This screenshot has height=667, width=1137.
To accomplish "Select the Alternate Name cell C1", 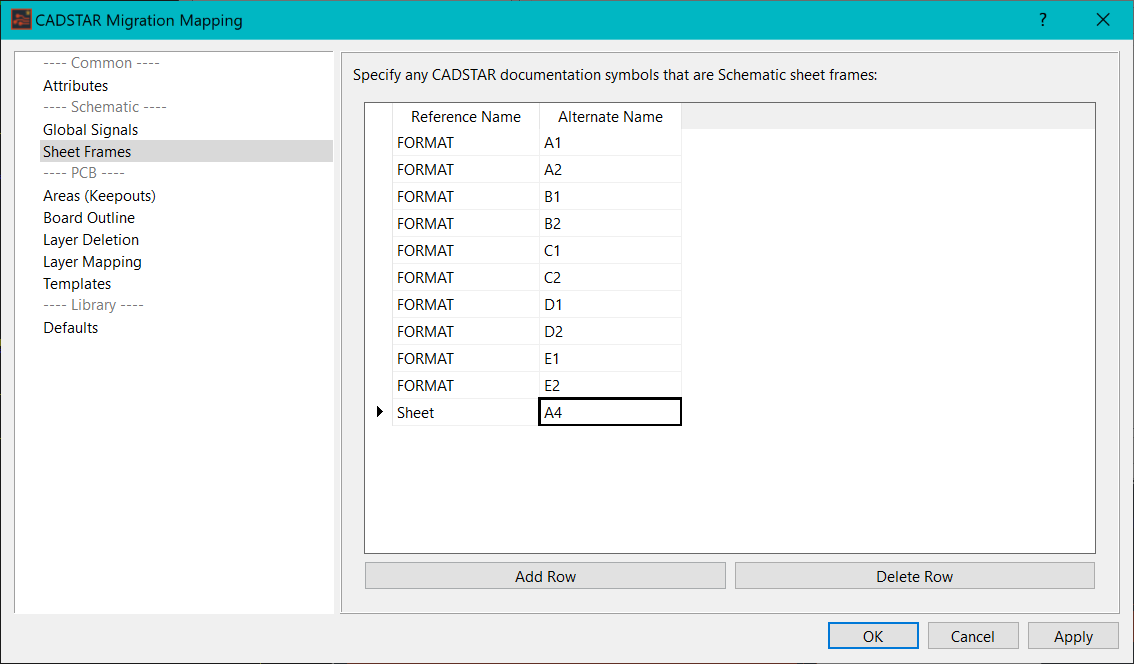I will pyautogui.click(x=611, y=251).
